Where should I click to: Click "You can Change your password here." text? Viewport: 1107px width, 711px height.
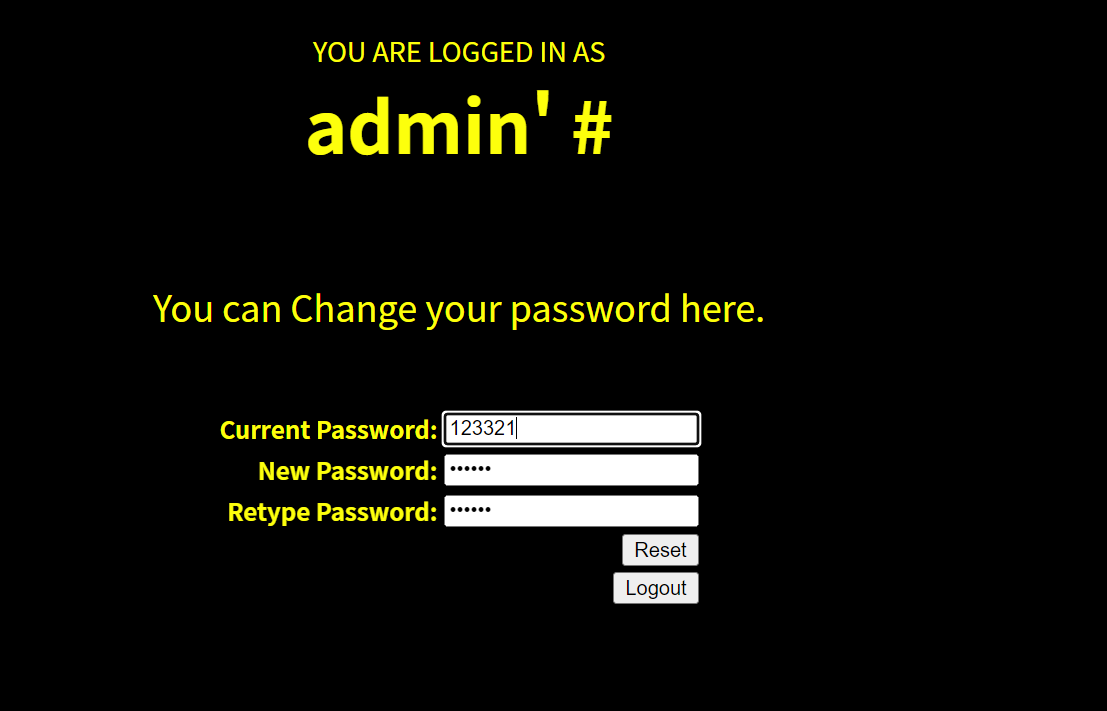coord(459,309)
